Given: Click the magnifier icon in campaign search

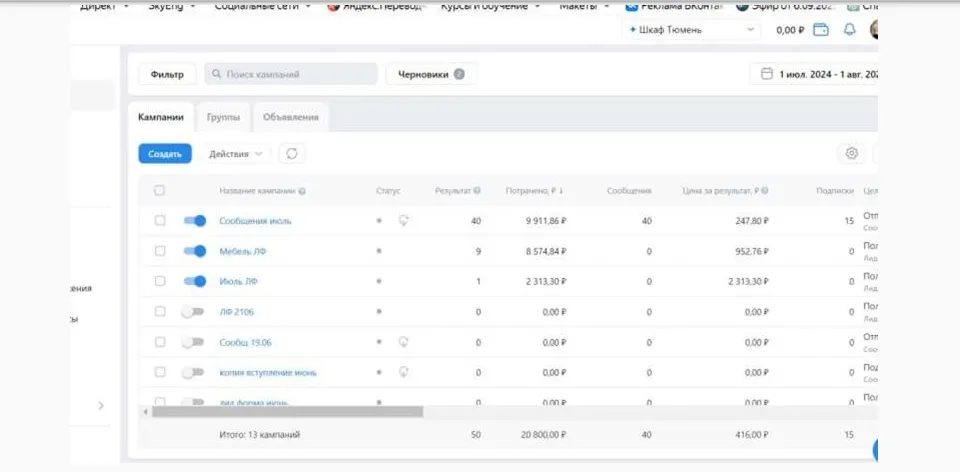Looking at the screenshot, I should [x=216, y=74].
